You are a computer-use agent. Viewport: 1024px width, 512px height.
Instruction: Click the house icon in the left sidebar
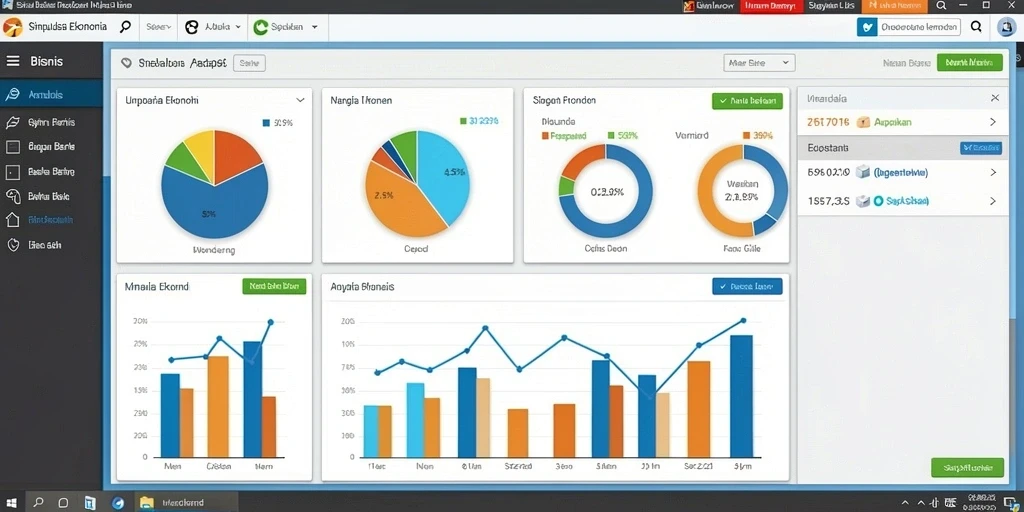click(x=12, y=219)
